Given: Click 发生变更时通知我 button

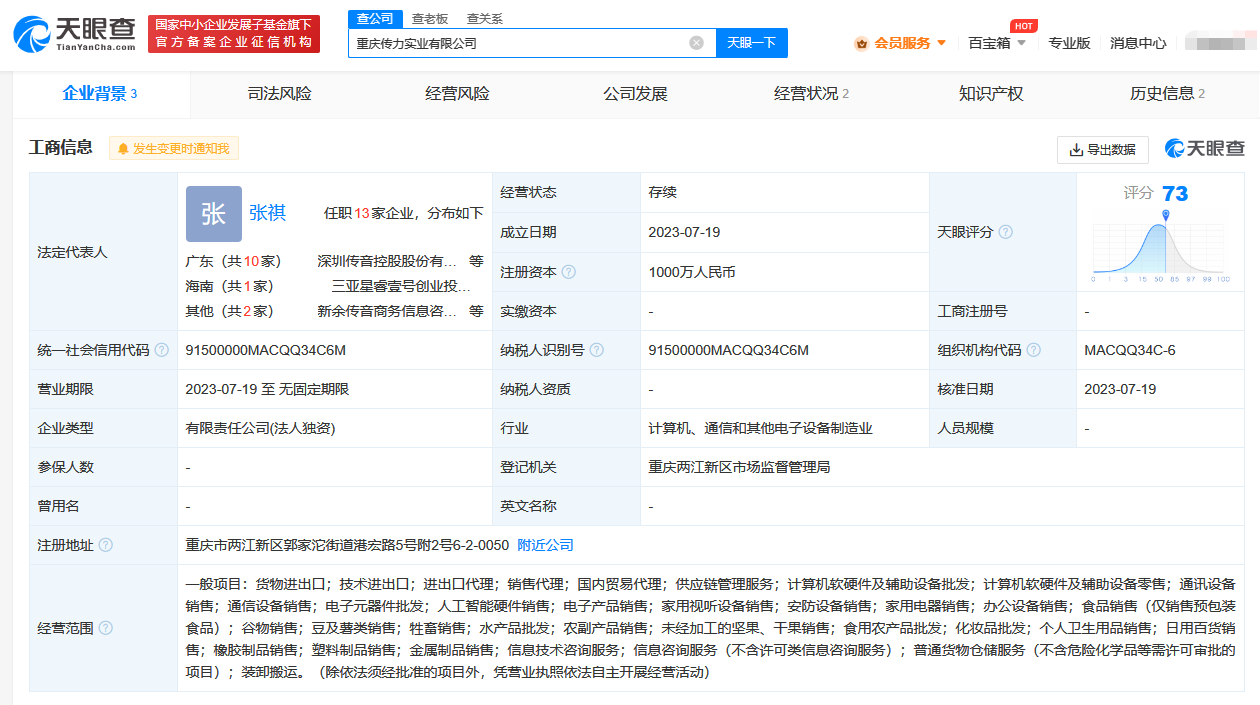Looking at the screenshot, I should pyautogui.click(x=174, y=149).
